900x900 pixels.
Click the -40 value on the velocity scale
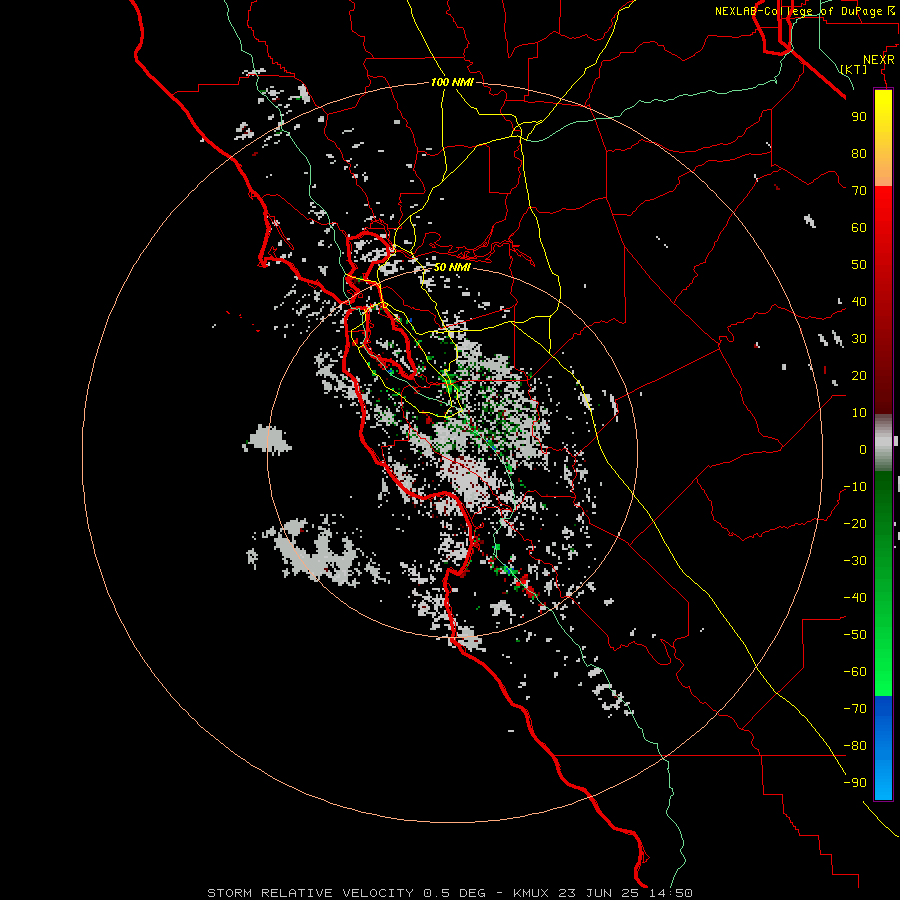click(x=855, y=598)
